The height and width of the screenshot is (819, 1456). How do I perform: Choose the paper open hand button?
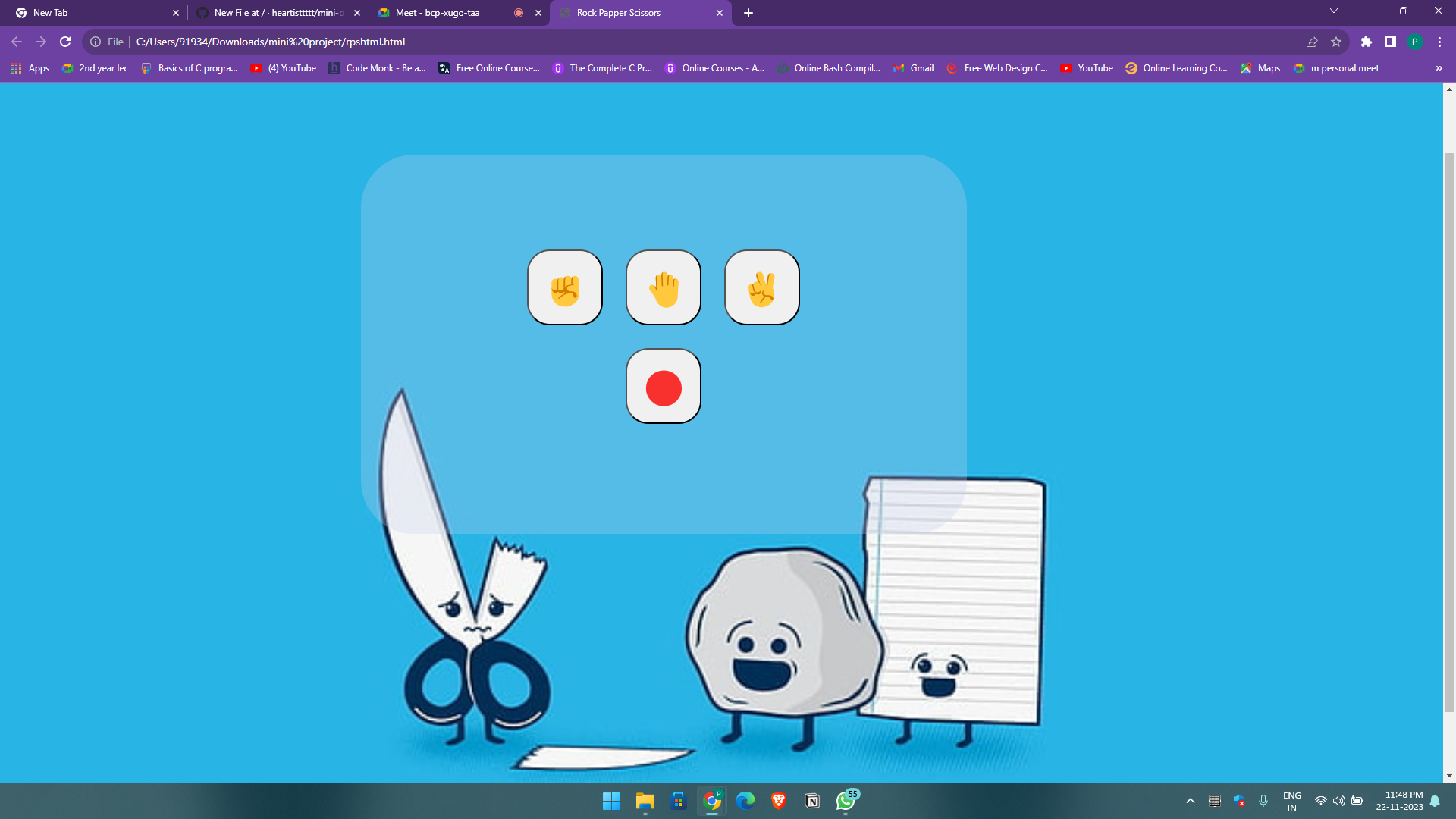[664, 287]
